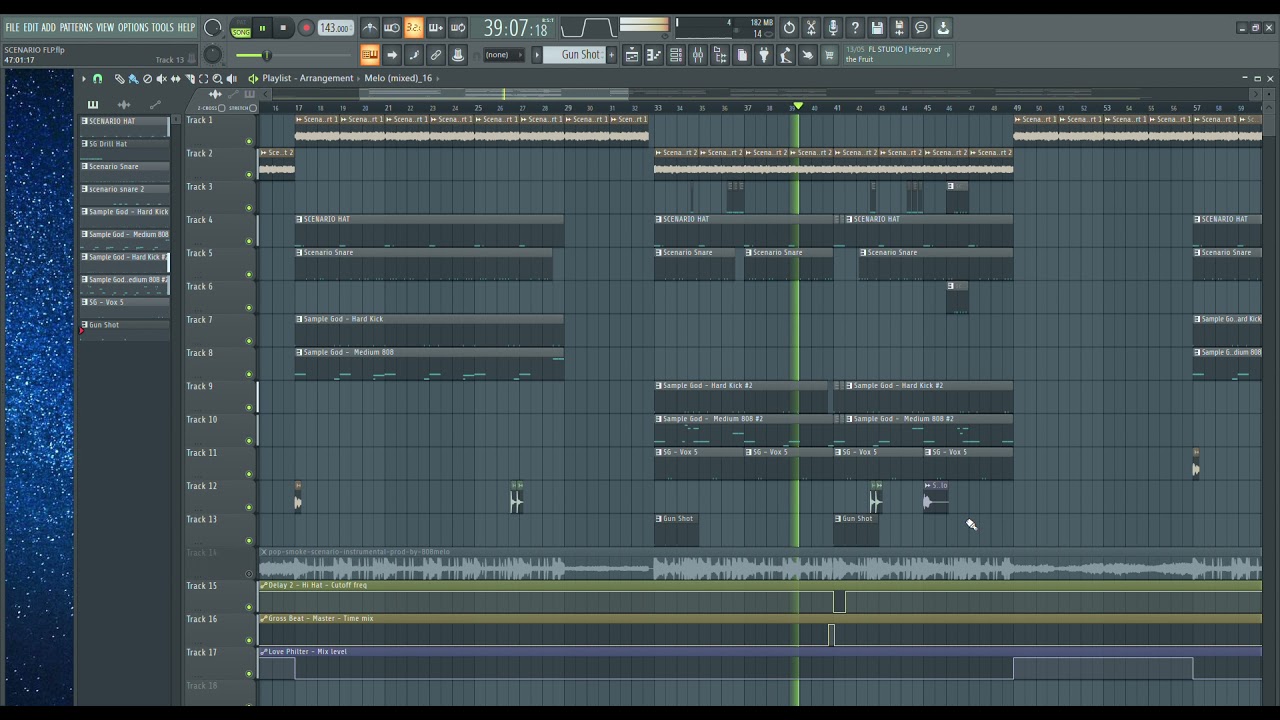
Task: Open the Piano roll icon
Action: (654, 55)
